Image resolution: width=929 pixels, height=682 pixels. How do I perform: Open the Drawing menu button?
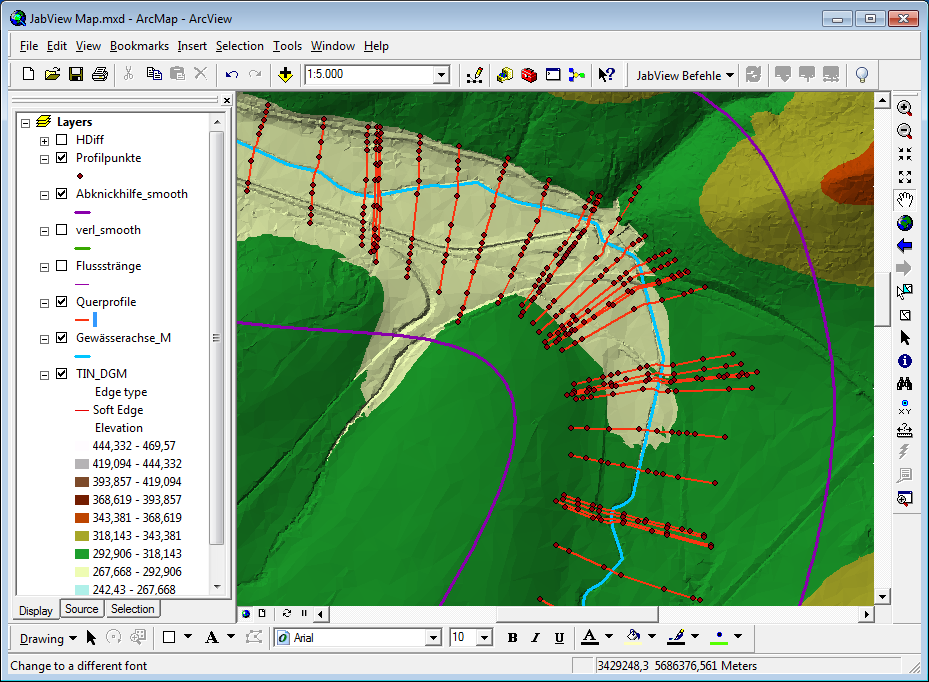47,638
